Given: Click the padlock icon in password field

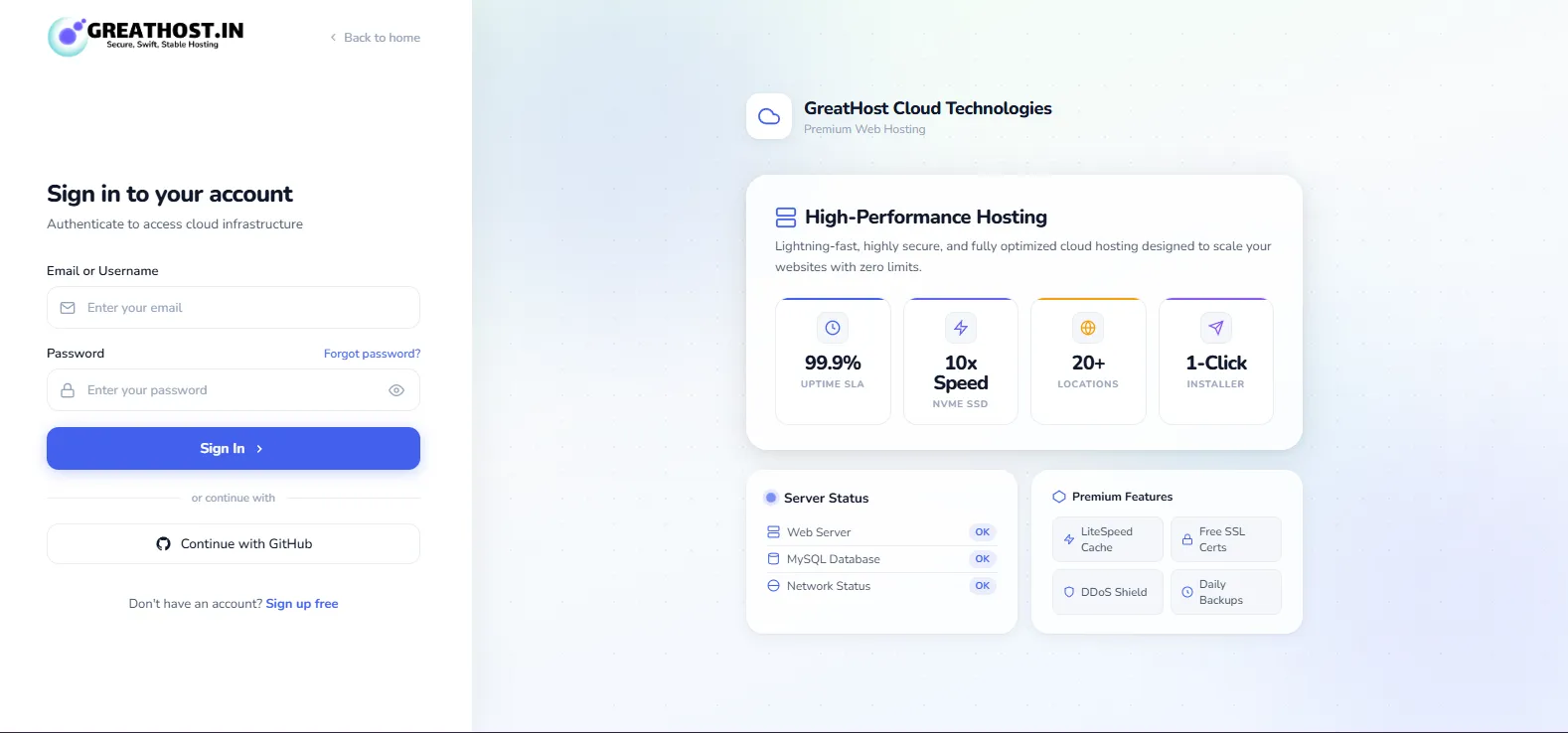Looking at the screenshot, I should pos(68,390).
